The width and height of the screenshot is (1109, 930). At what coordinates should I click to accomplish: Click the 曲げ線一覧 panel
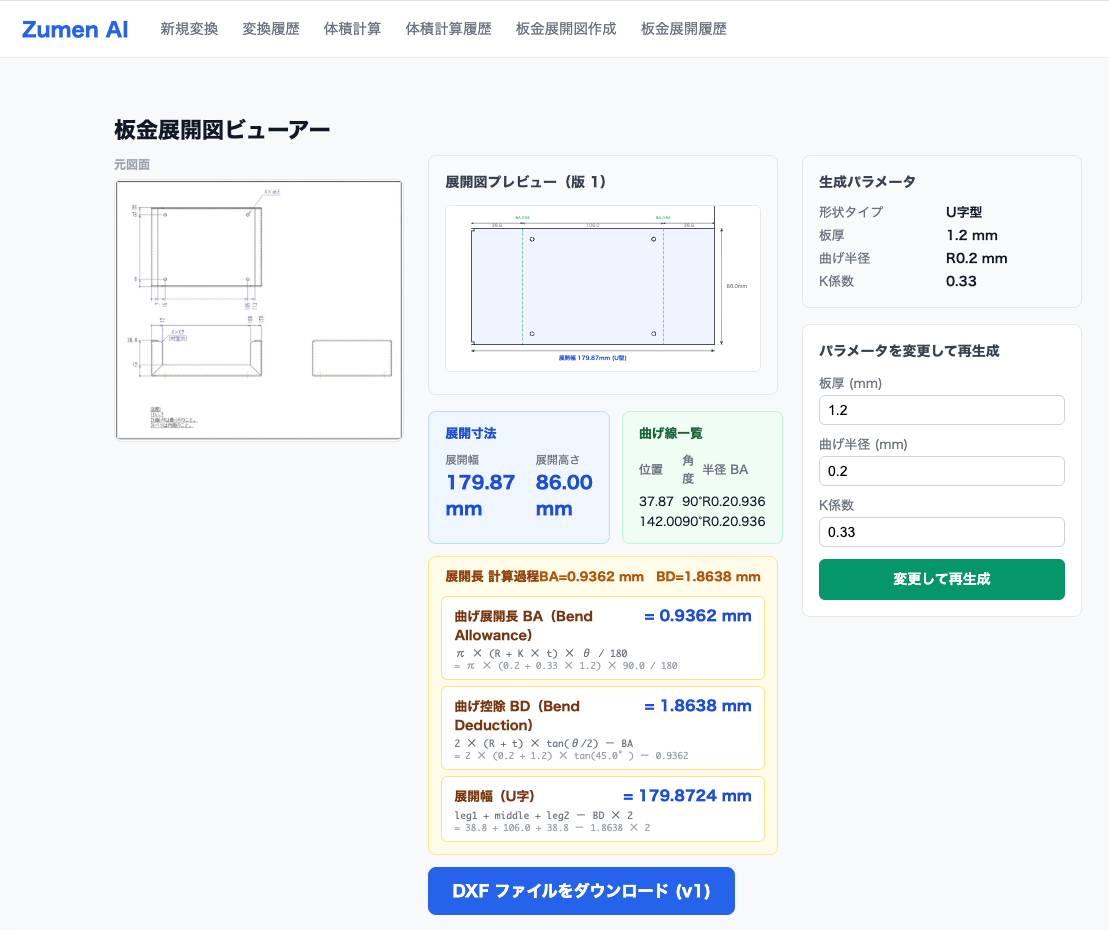pos(703,477)
